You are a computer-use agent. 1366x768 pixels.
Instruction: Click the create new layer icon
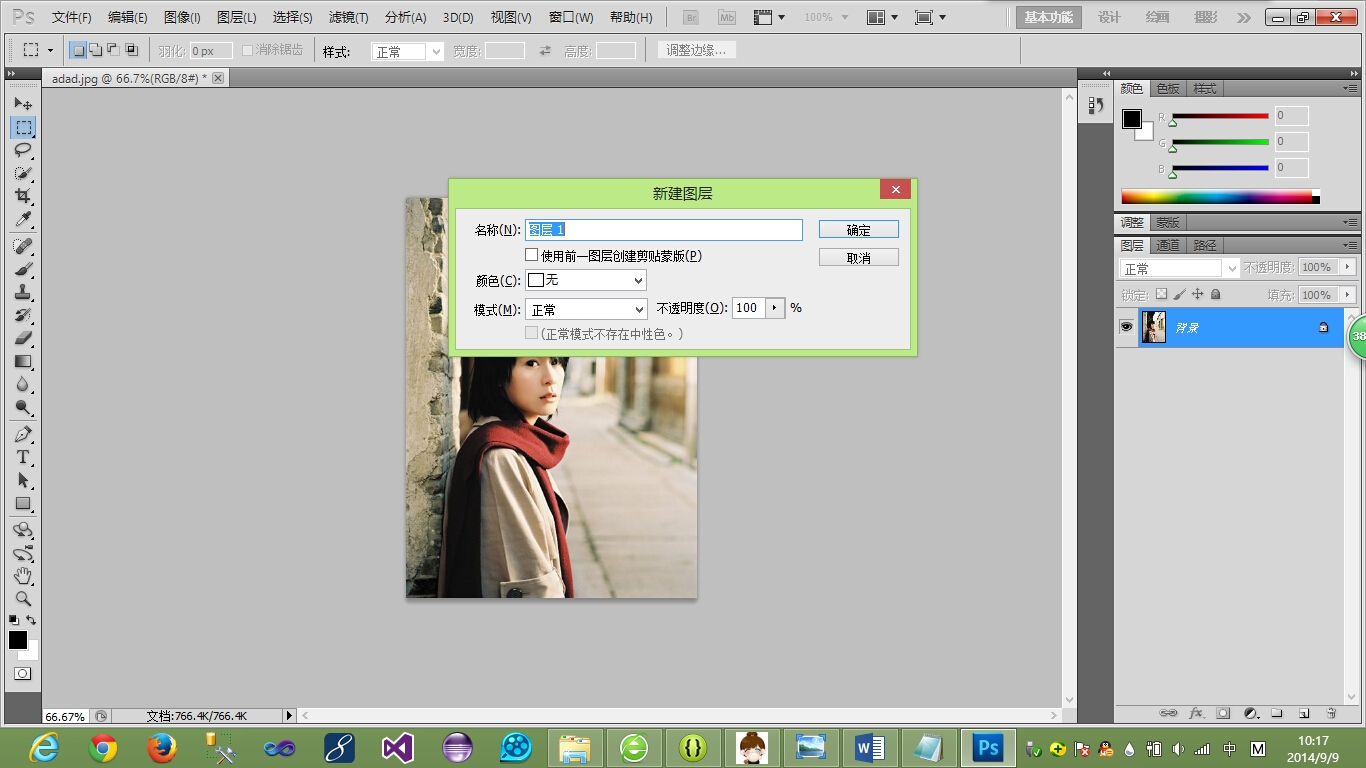(x=1304, y=713)
